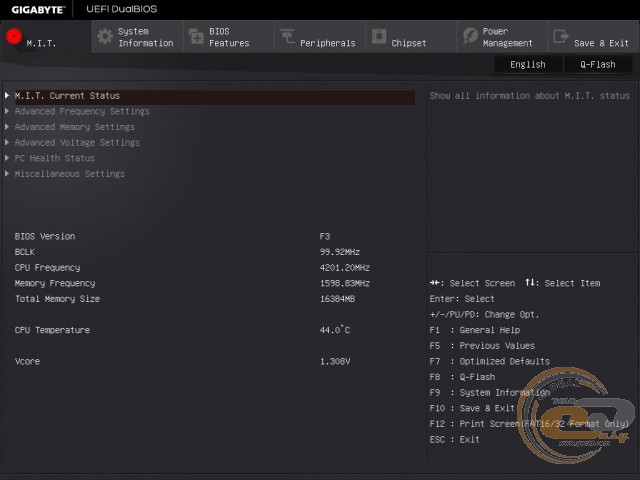Expand arrow beside Advanced Voltage Settings
Screen dimensions: 640x480
(x=7, y=142)
